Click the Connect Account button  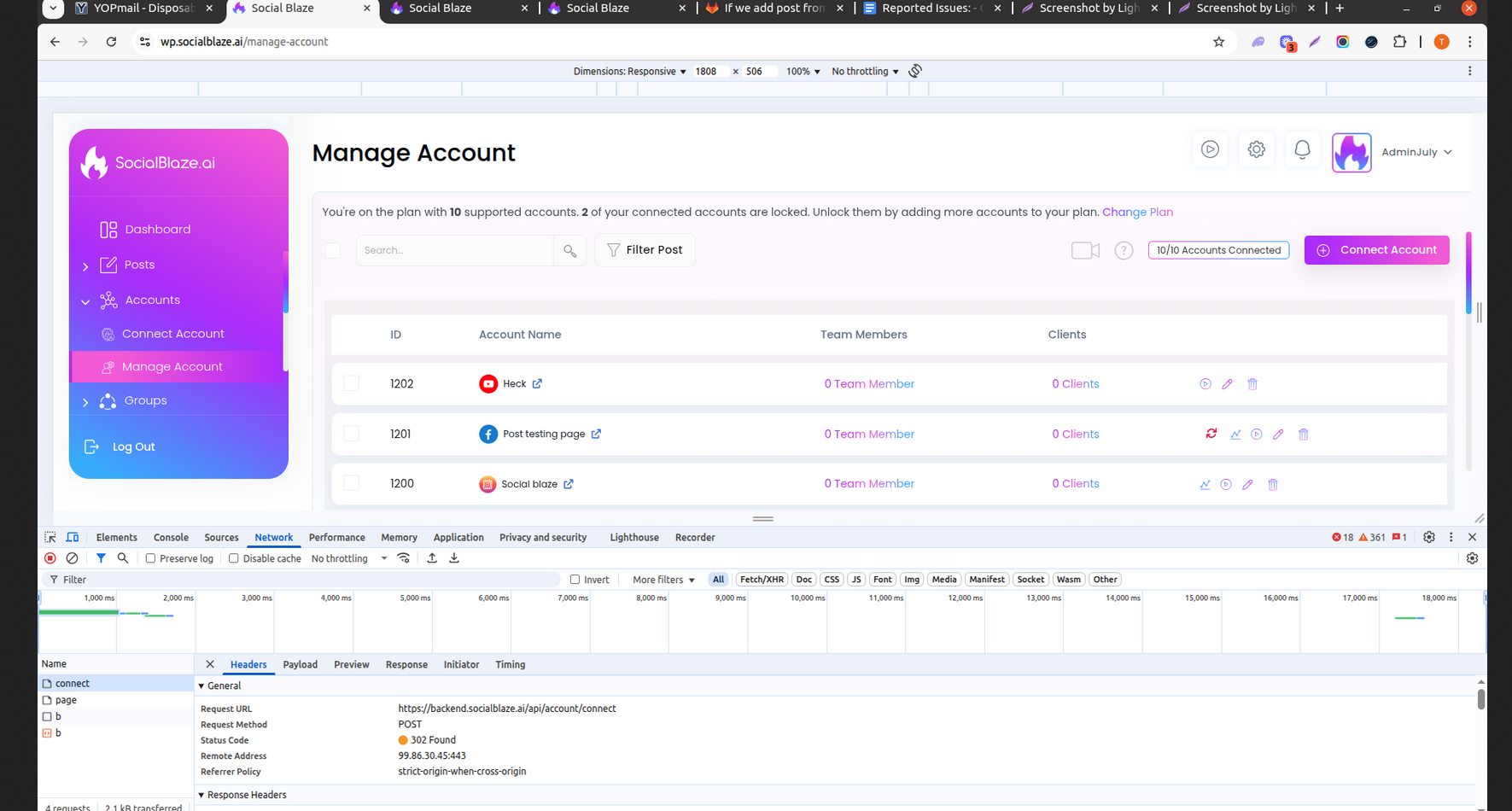tap(1376, 250)
